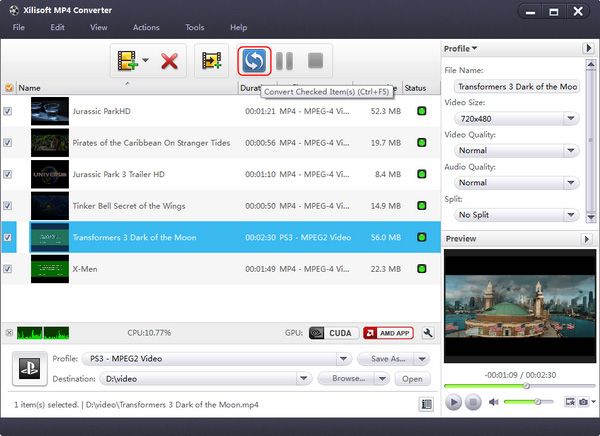
Task: Sort list by Name column header
Action: coord(127,88)
